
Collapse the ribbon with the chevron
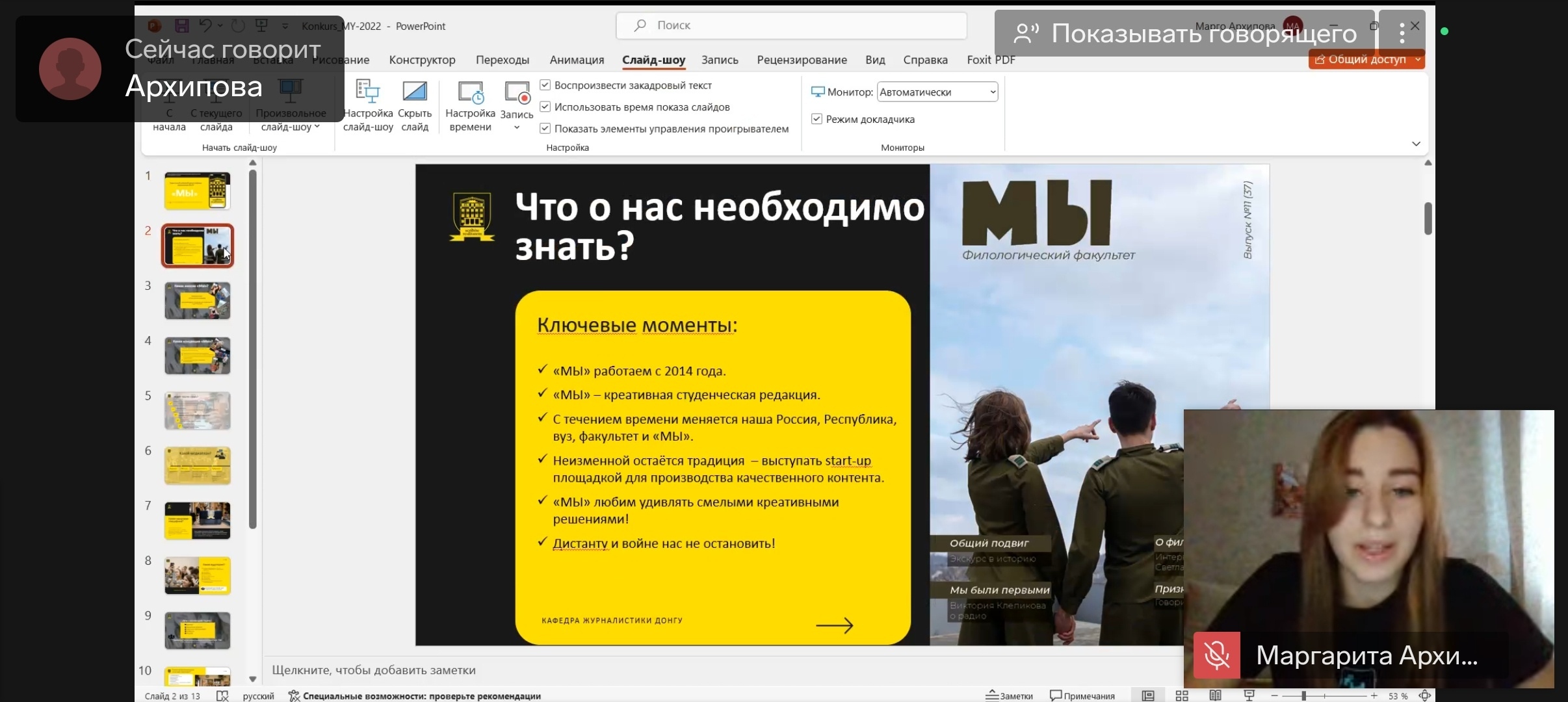coord(1416,144)
